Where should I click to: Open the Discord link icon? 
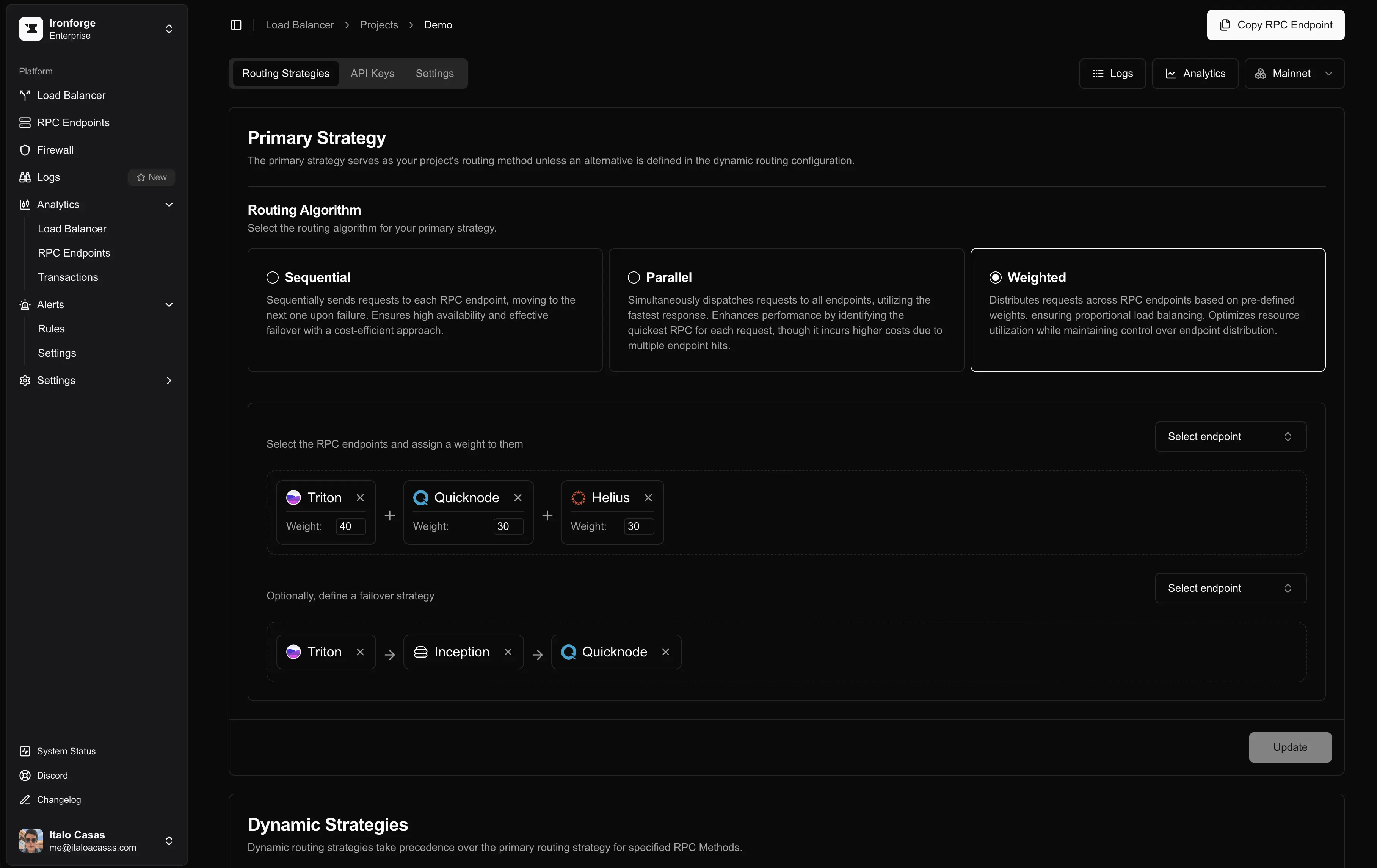(25, 776)
